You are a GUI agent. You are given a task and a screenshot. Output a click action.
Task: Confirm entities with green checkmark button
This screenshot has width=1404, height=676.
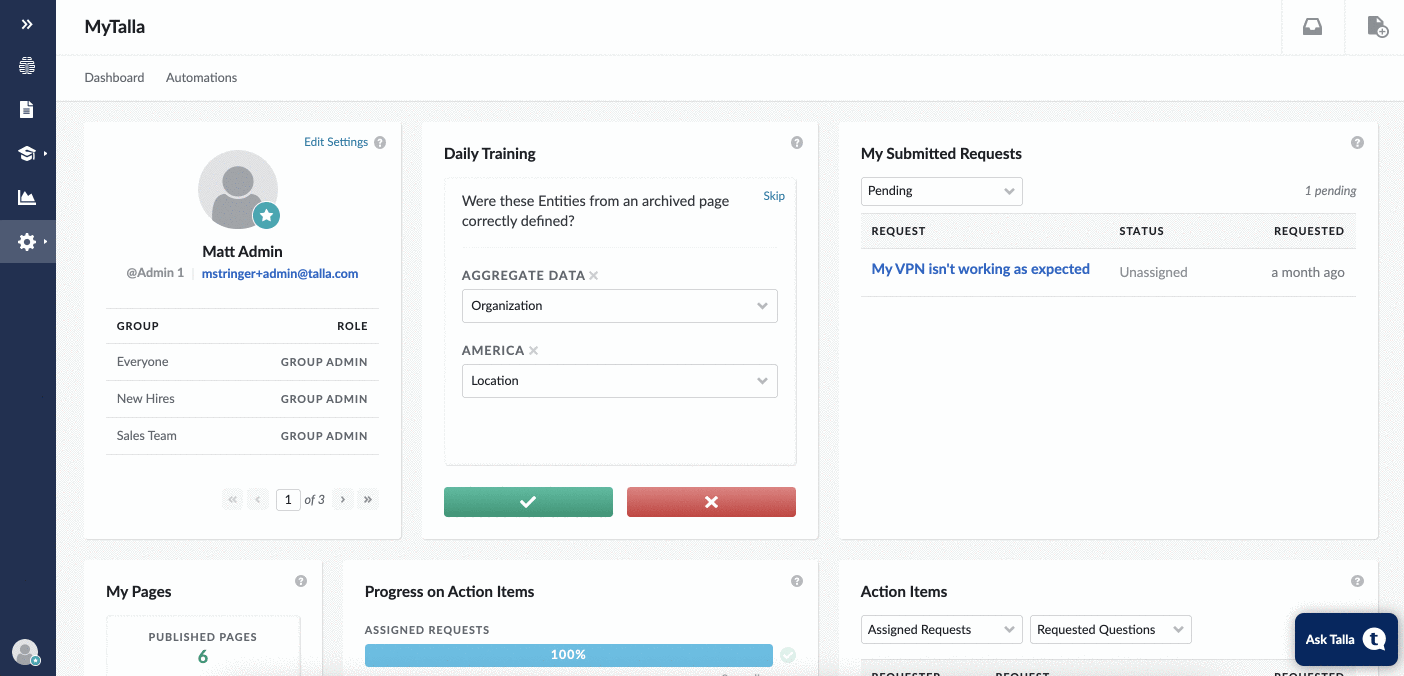(x=528, y=502)
